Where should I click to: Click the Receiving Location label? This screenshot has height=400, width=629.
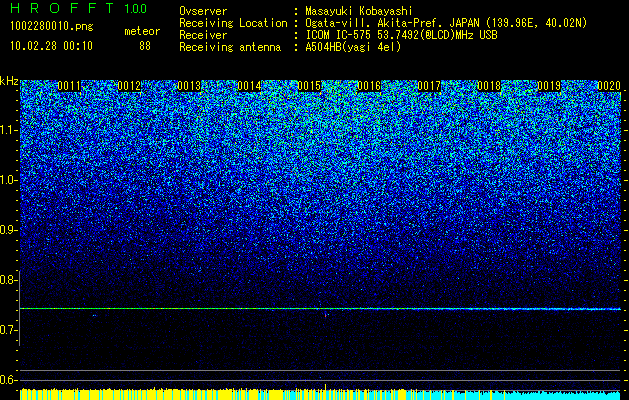pos(233,23)
